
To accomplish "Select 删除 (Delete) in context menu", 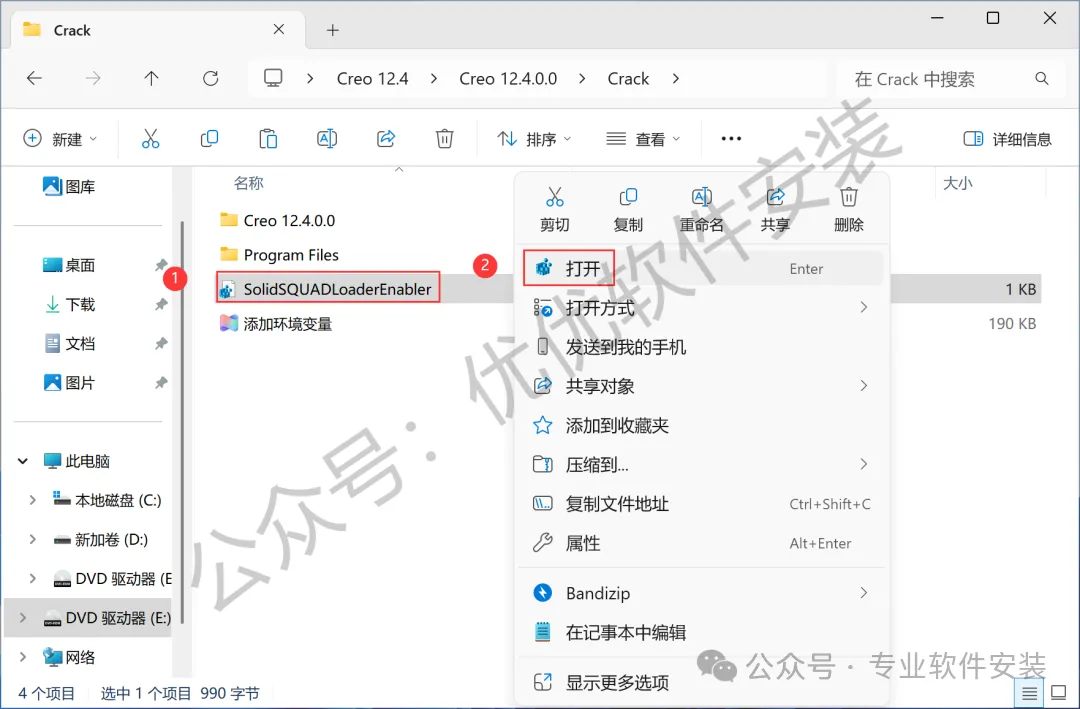I will 849,209.
